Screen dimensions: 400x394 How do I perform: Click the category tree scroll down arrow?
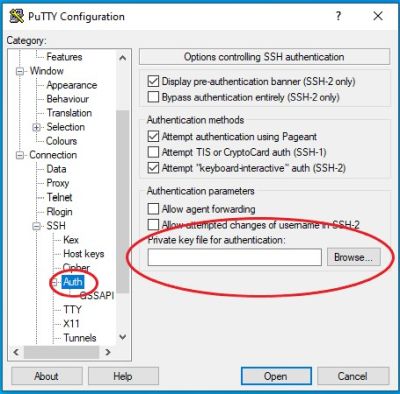pos(123,337)
